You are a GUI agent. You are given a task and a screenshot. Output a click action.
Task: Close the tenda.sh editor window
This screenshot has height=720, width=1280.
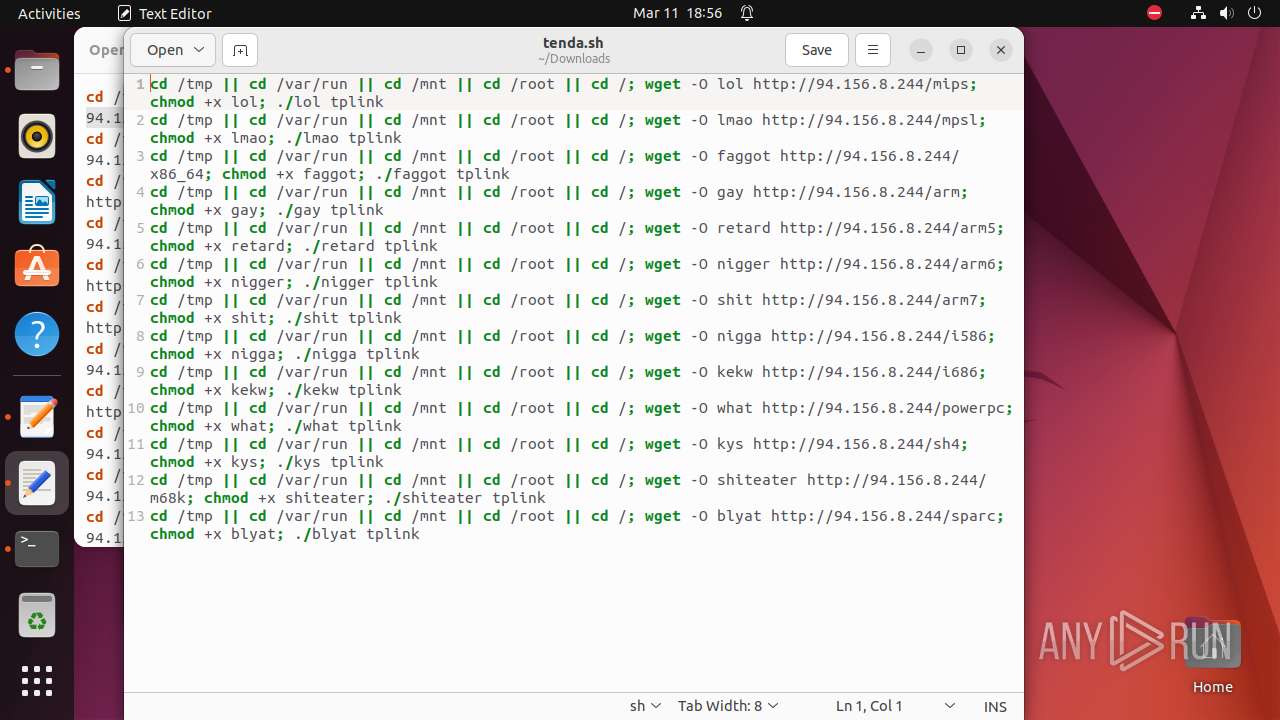(x=1000, y=50)
